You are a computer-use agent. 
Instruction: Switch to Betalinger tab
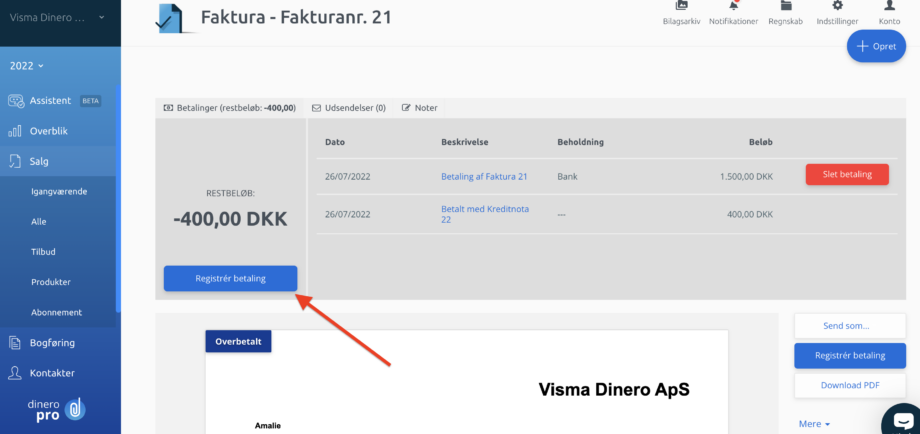(229, 108)
